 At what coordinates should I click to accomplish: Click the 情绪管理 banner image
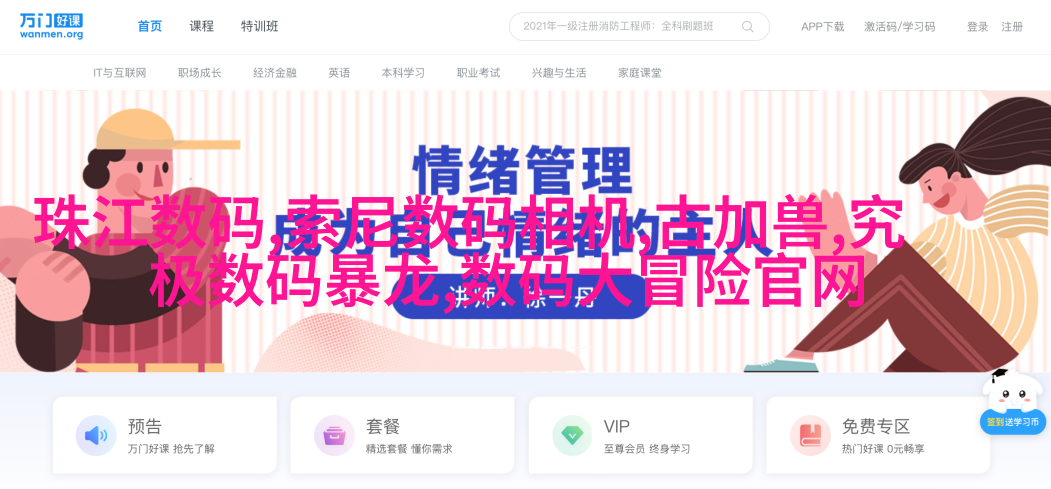click(x=526, y=231)
